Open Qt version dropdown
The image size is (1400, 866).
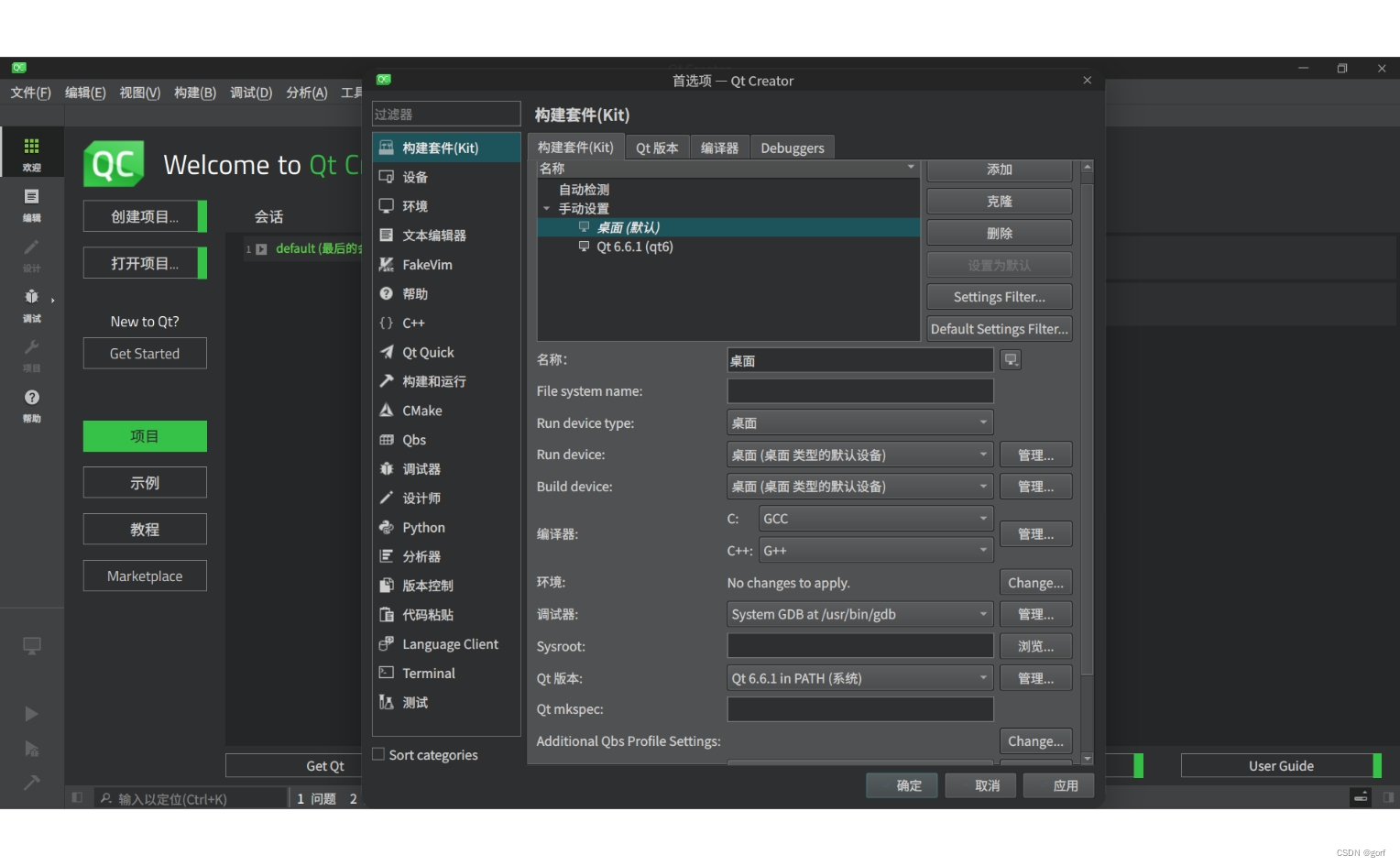pos(859,679)
